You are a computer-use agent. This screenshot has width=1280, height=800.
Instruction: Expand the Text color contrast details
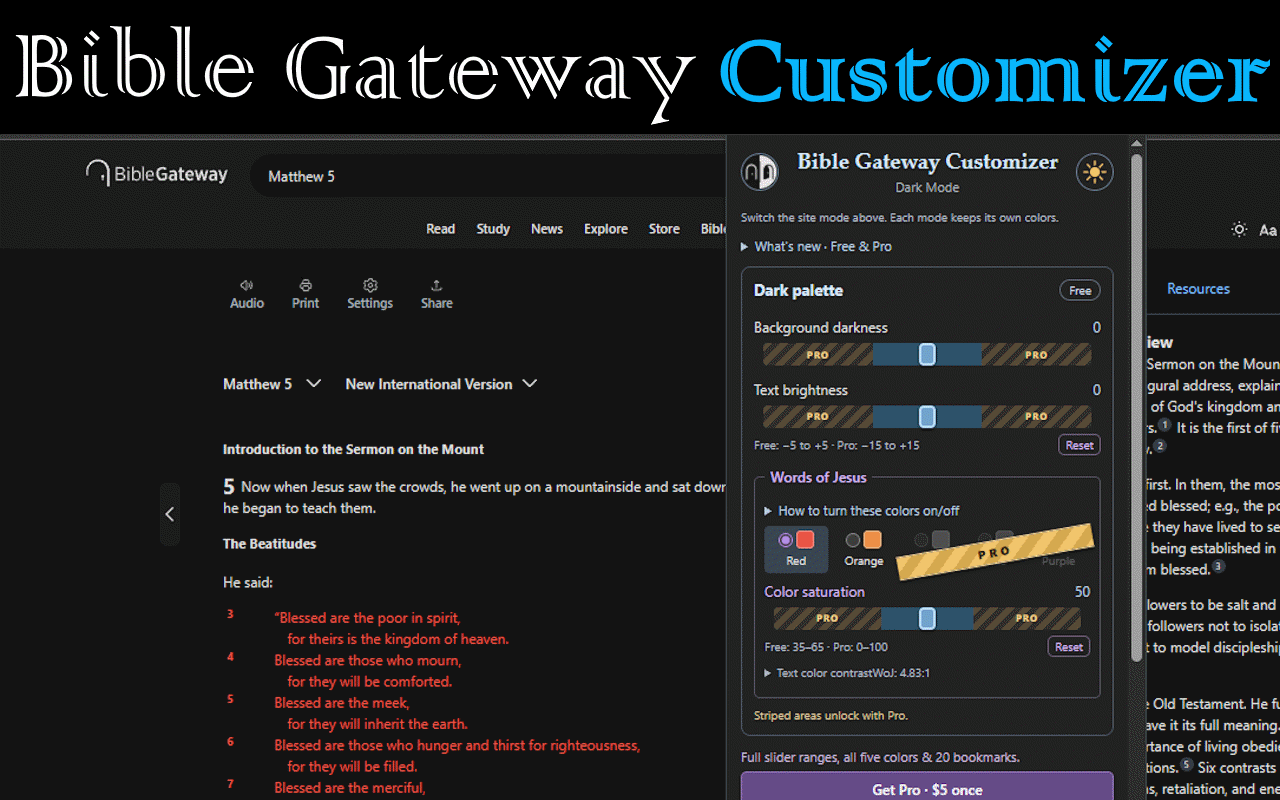tap(847, 673)
